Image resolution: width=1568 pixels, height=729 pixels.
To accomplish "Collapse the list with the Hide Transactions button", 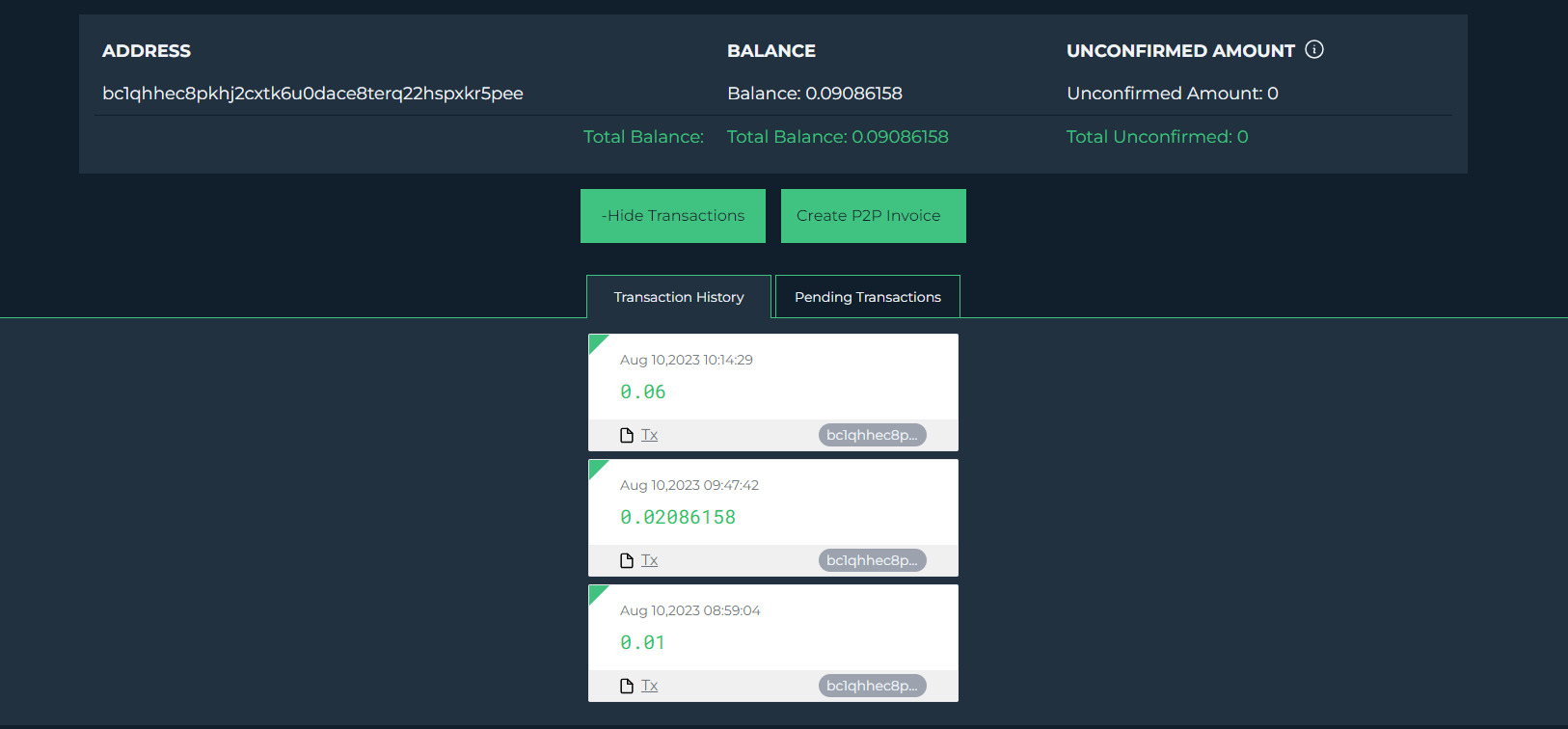I will [673, 216].
